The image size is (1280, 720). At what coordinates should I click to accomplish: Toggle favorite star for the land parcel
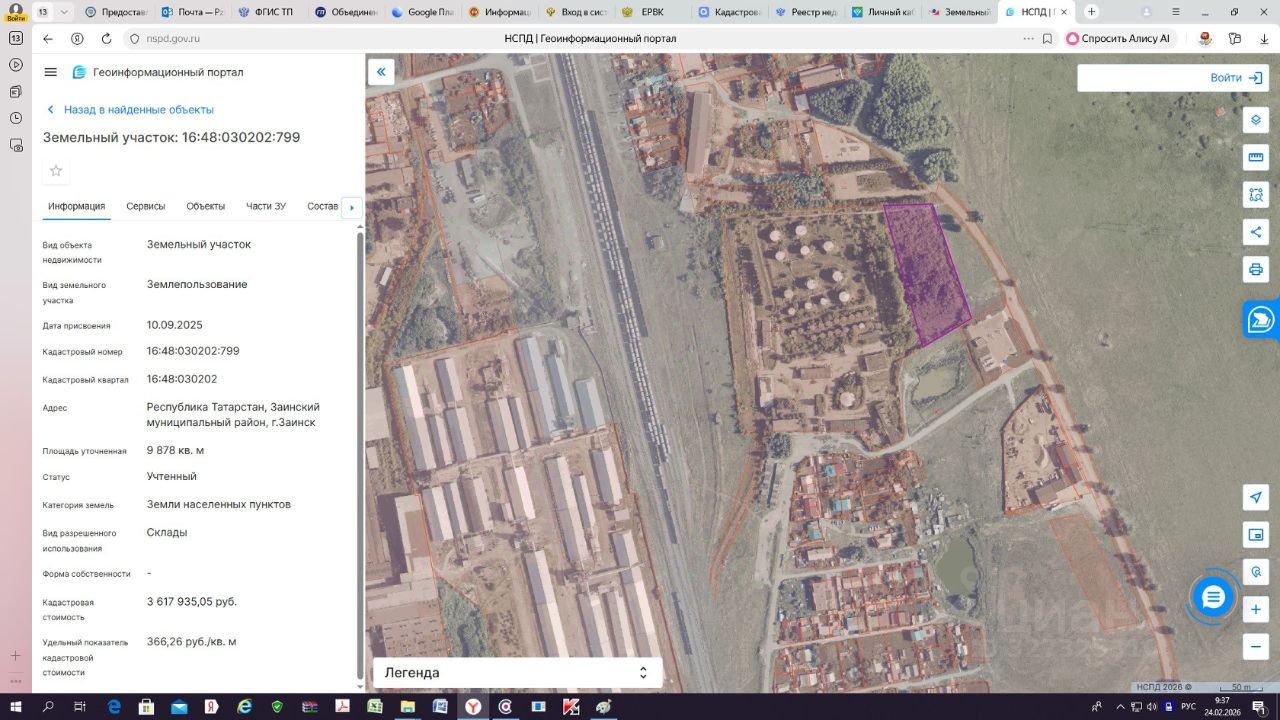(x=56, y=171)
